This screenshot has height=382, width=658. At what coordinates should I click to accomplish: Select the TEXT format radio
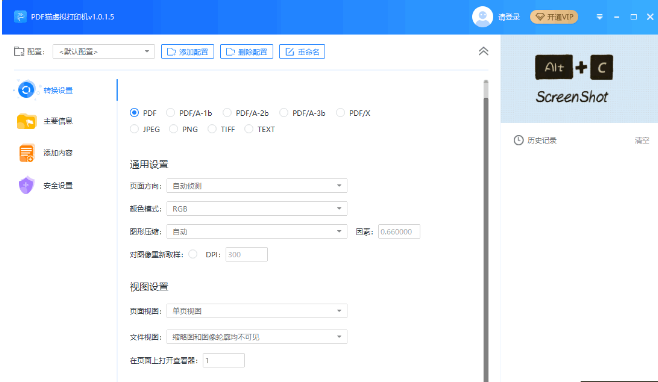(249, 129)
